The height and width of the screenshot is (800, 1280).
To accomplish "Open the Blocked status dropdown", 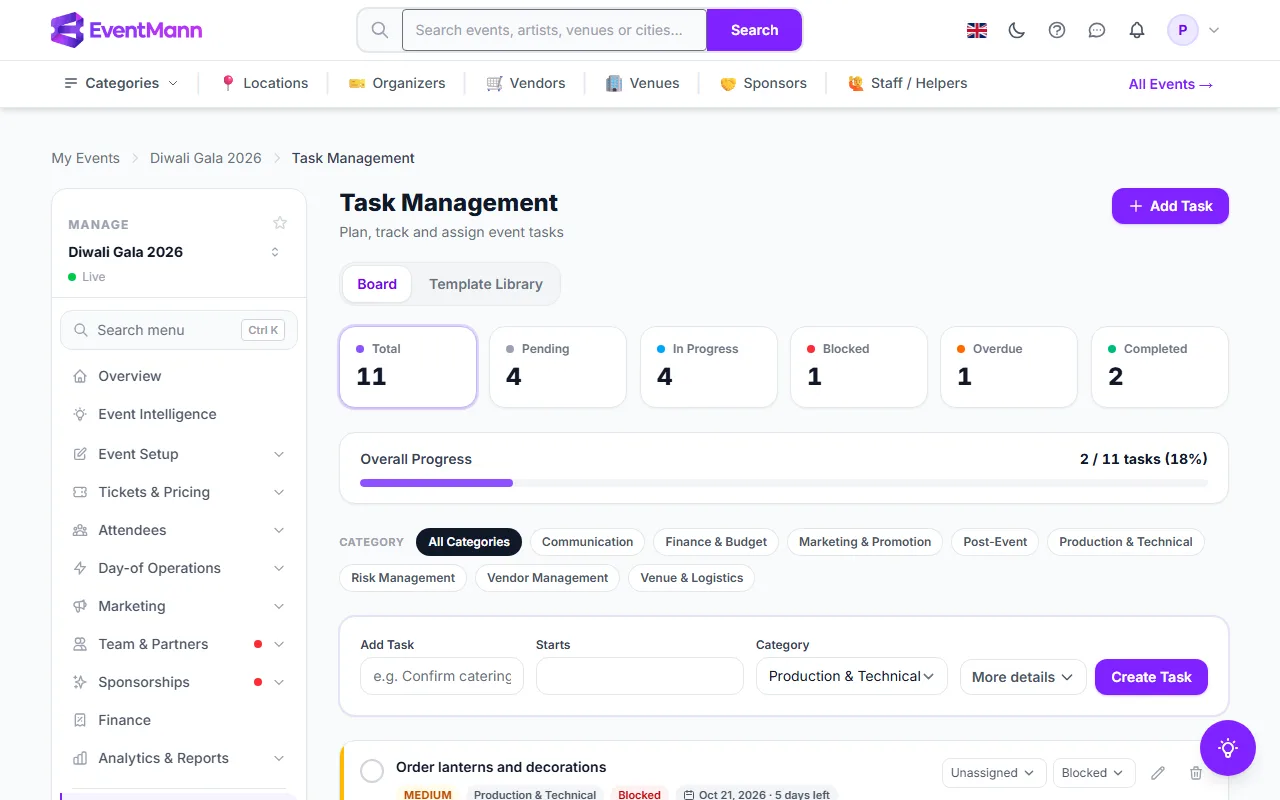I will coord(1094,773).
